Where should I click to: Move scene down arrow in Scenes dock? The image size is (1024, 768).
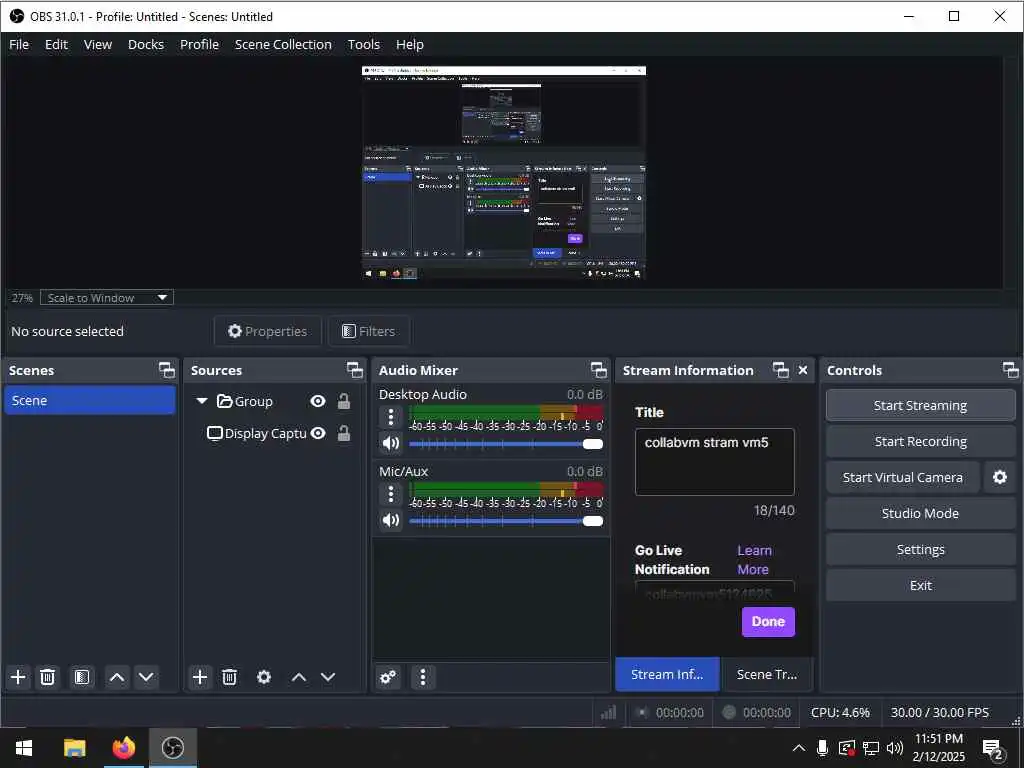[x=146, y=677]
